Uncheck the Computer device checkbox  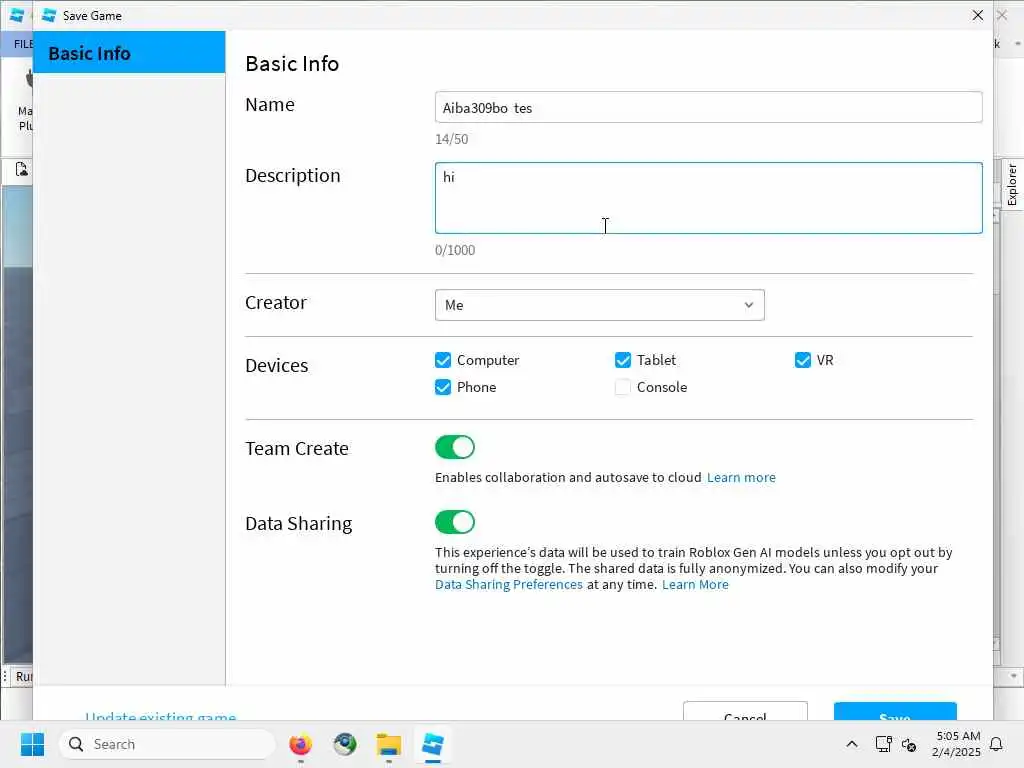443,360
